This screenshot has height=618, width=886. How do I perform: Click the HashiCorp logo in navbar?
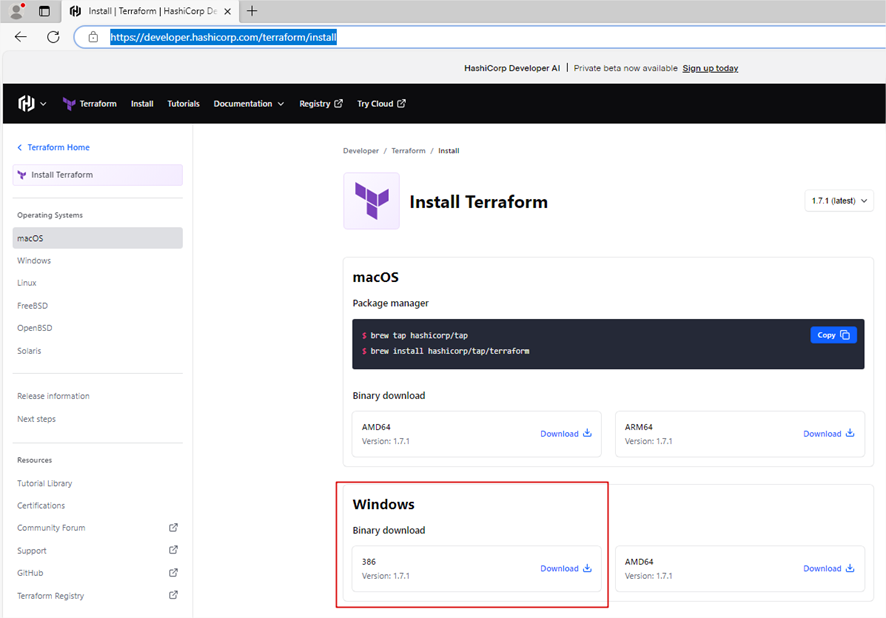tap(26, 103)
